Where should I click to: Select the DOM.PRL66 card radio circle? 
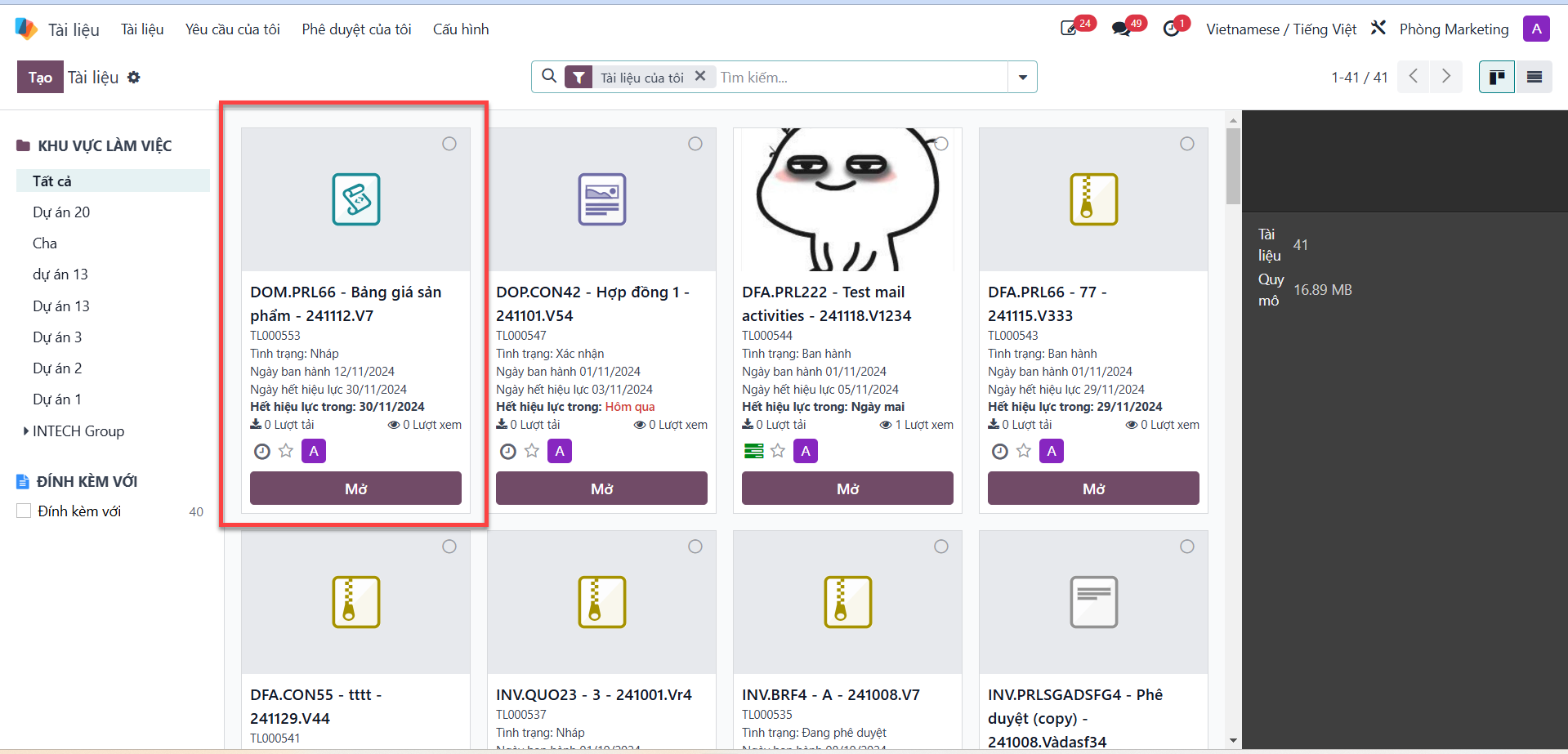[449, 144]
